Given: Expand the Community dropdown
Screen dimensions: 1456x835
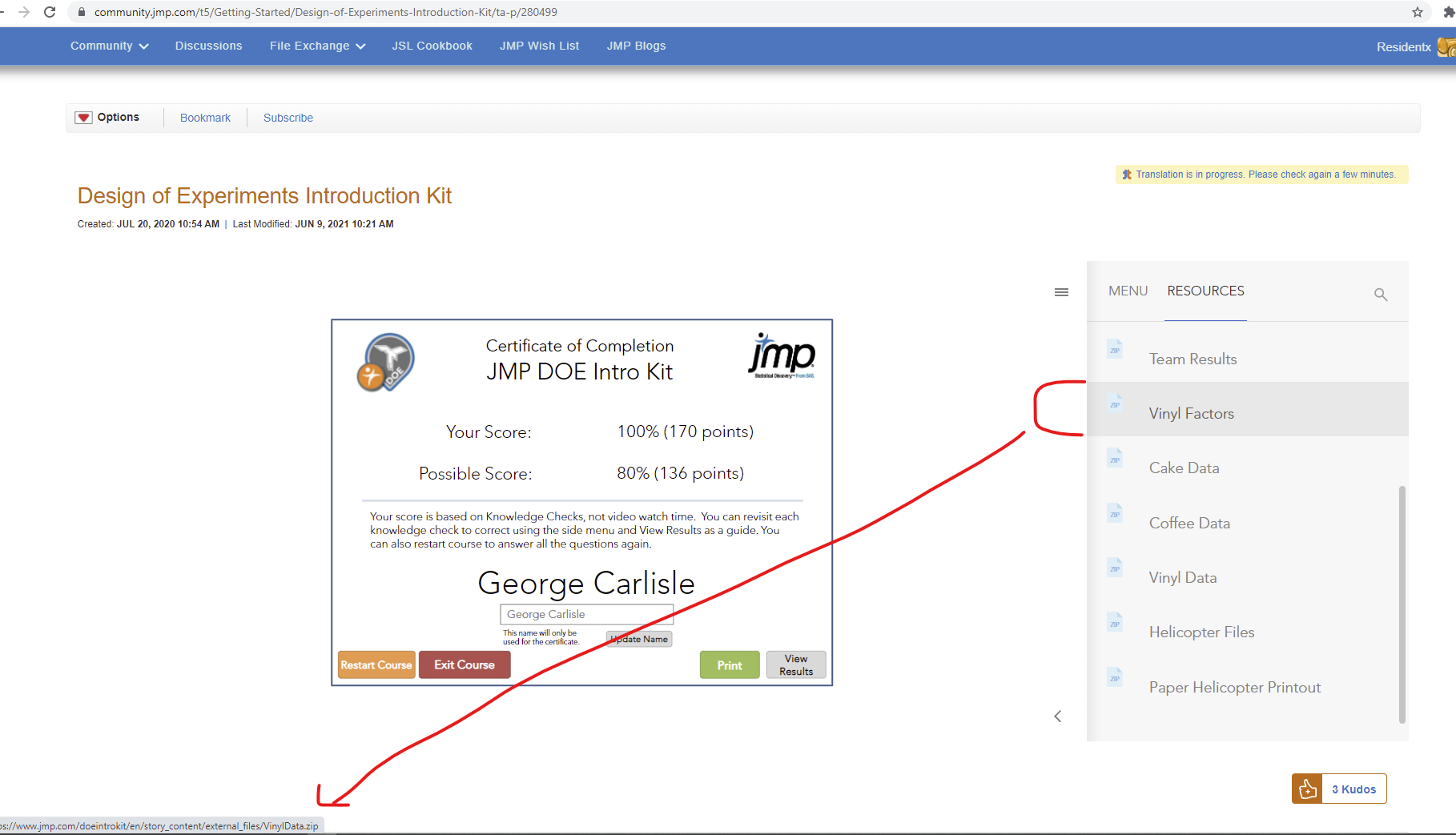Looking at the screenshot, I should tap(109, 46).
